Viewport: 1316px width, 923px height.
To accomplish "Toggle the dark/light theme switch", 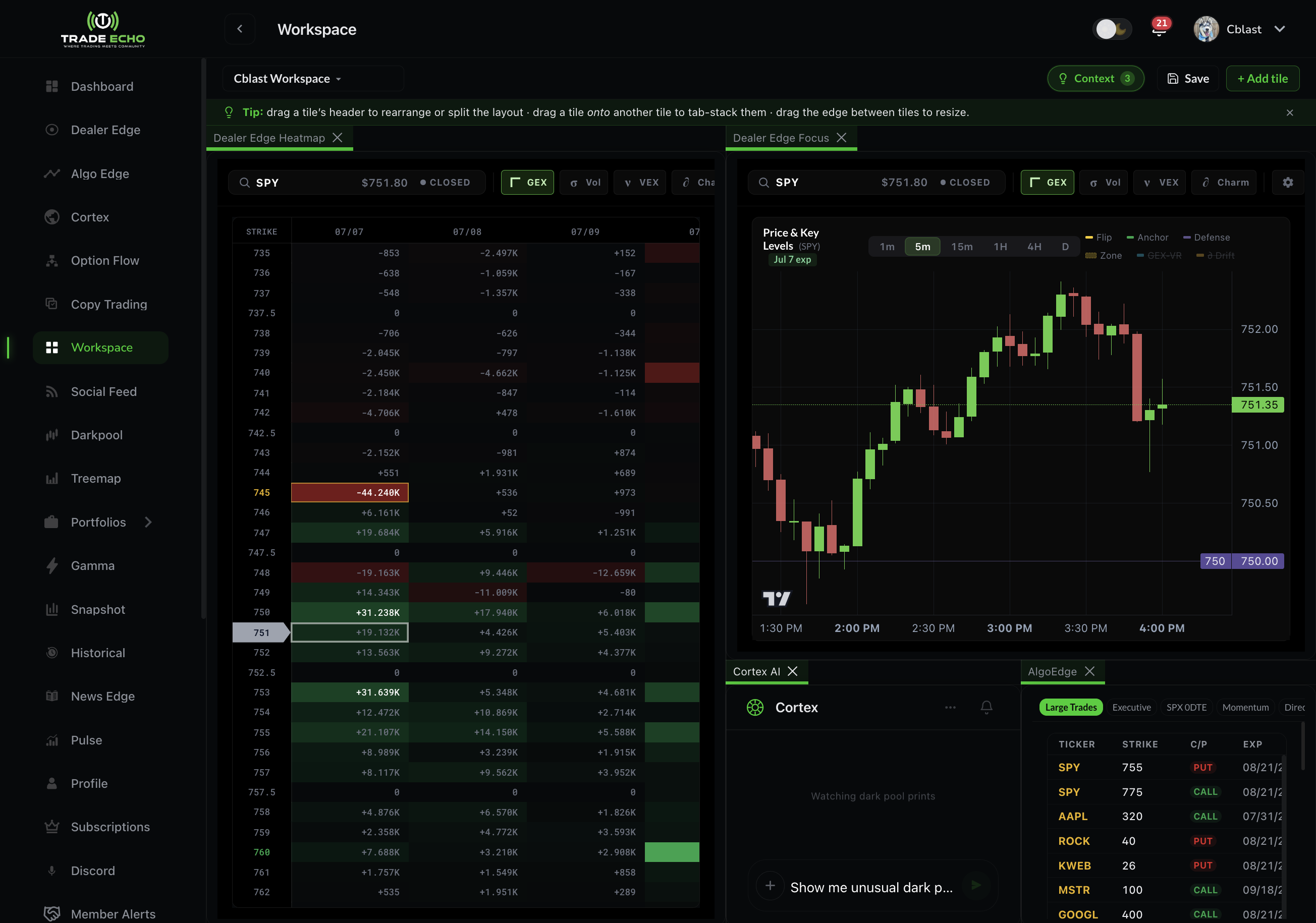I will 1112,29.
